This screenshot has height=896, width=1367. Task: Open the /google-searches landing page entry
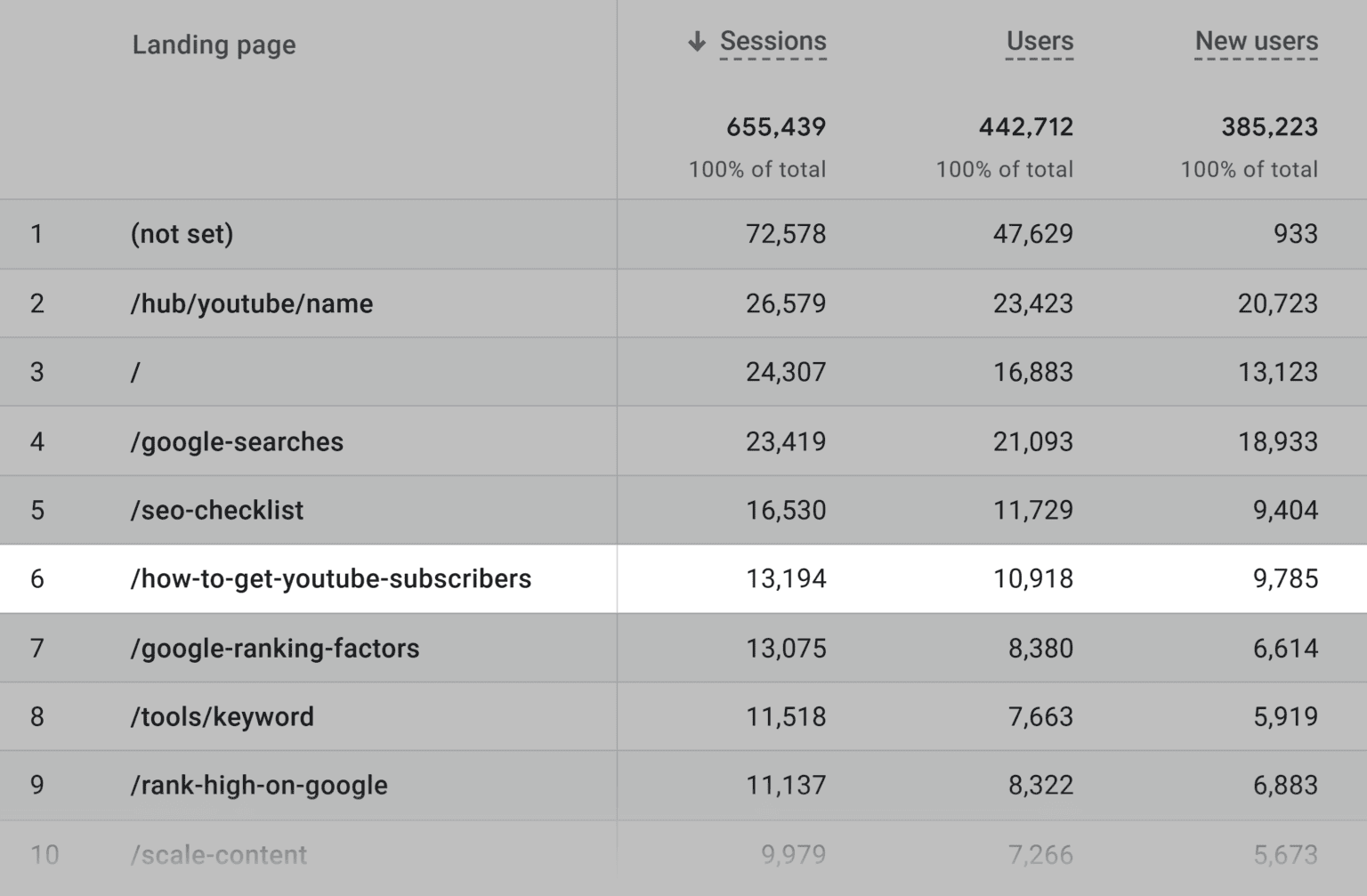click(x=237, y=441)
